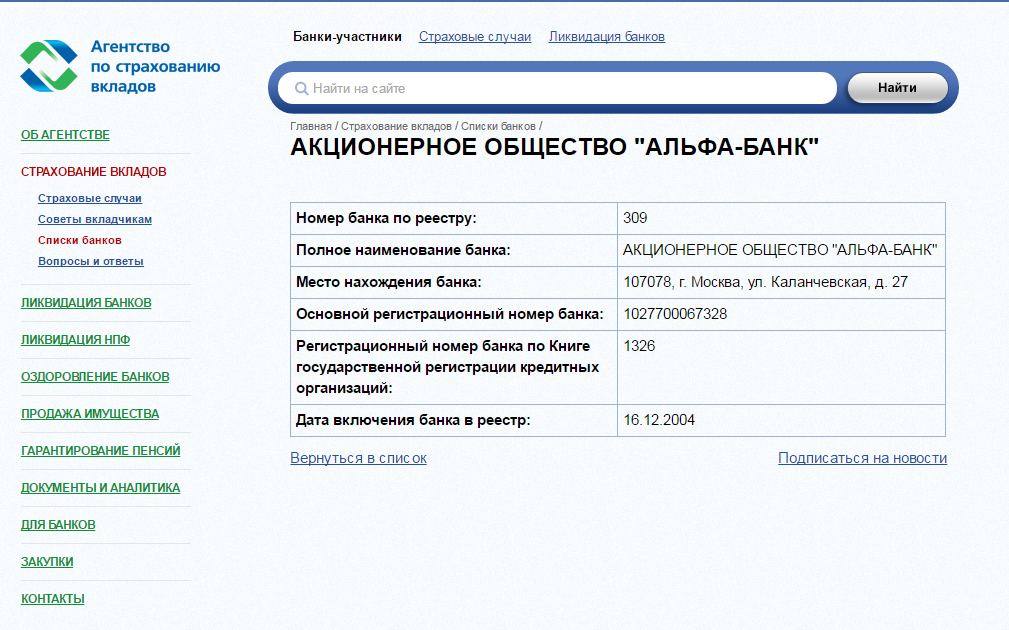This screenshot has height=630, width=1009.
Task: Open 'Страховые случаи' top tab
Action: (x=475, y=37)
